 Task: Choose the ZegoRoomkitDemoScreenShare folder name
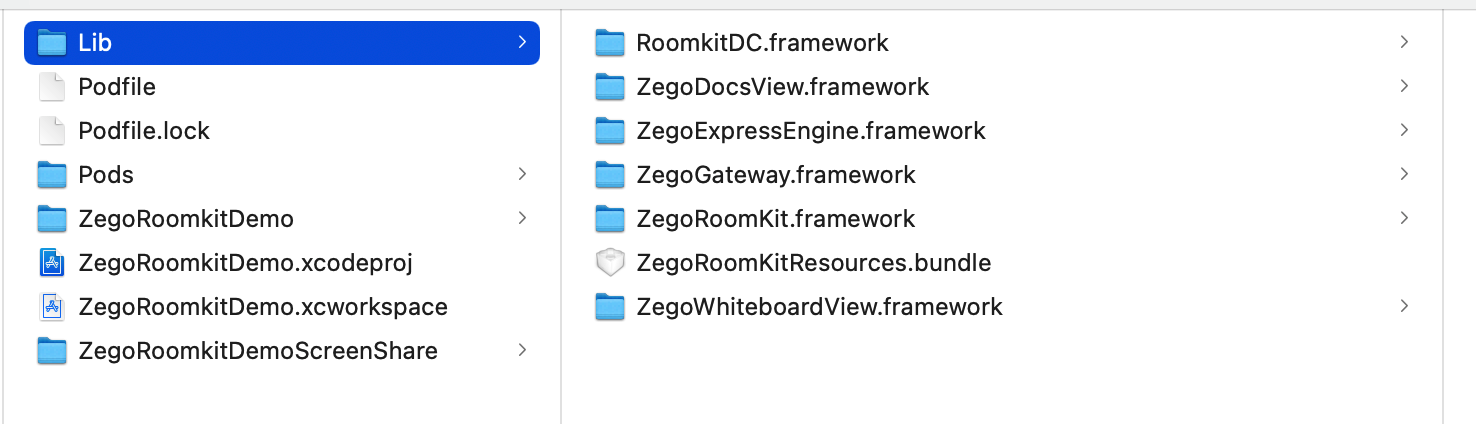coord(258,351)
